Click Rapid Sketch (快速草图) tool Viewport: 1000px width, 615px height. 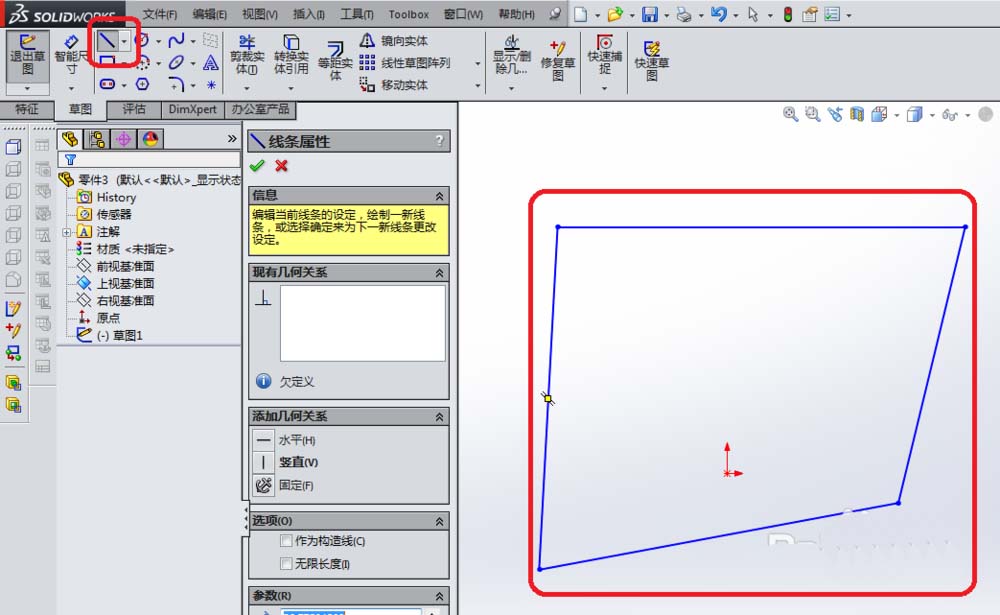[x=651, y=61]
